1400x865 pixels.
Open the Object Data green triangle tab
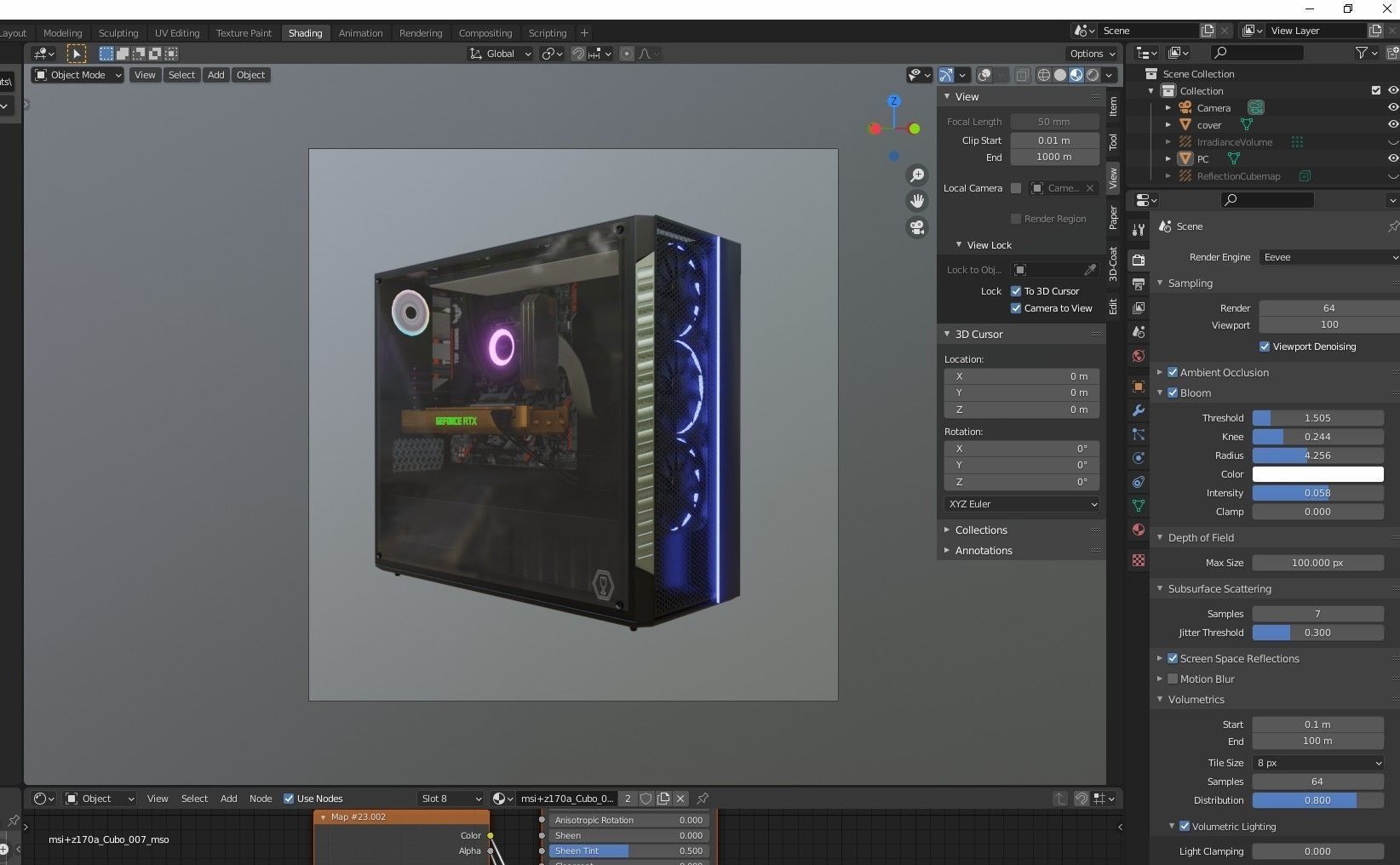(x=1139, y=506)
